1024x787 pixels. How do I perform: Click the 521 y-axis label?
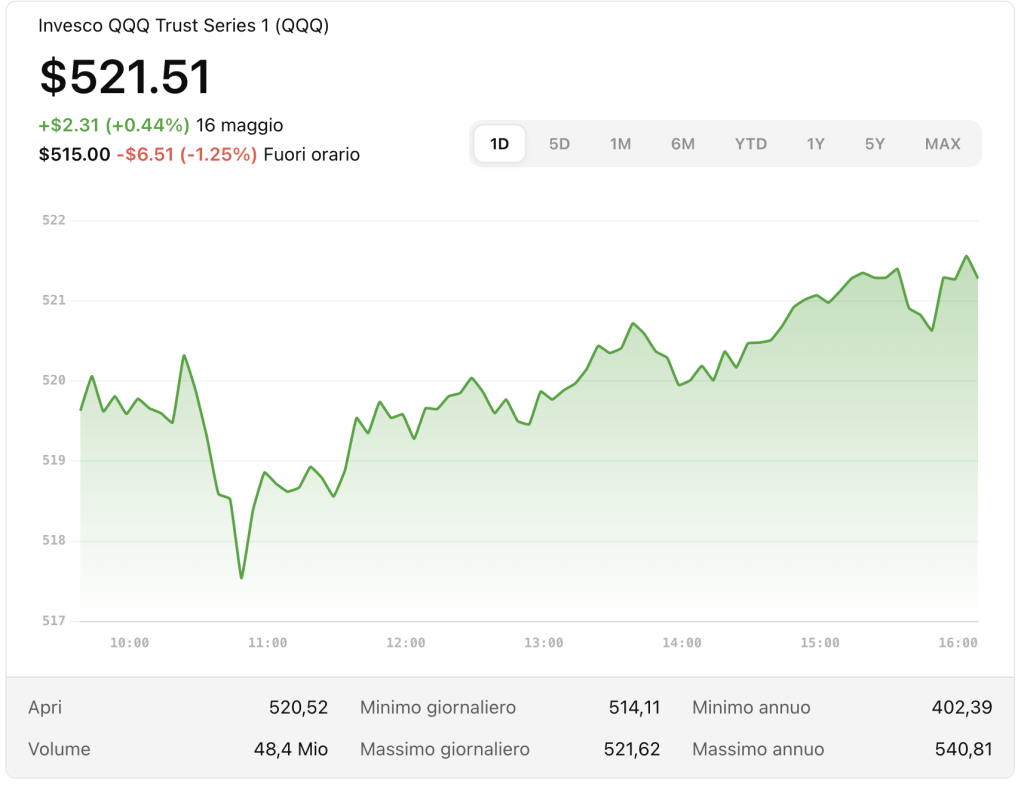pyautogui.click(x=54, y=300)
